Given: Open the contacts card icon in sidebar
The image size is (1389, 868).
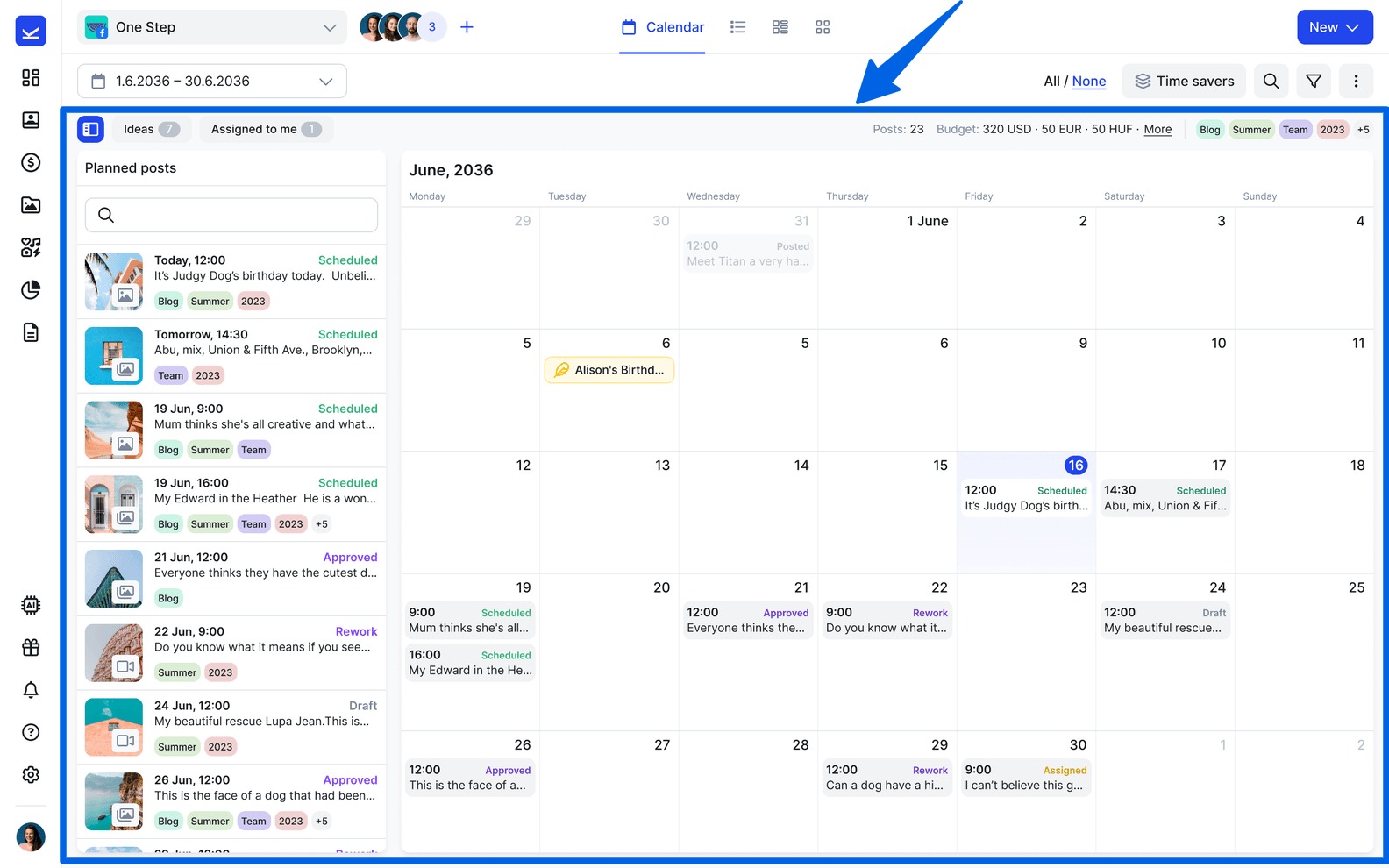Looking at the screenshot, I should tap(31, 120).
